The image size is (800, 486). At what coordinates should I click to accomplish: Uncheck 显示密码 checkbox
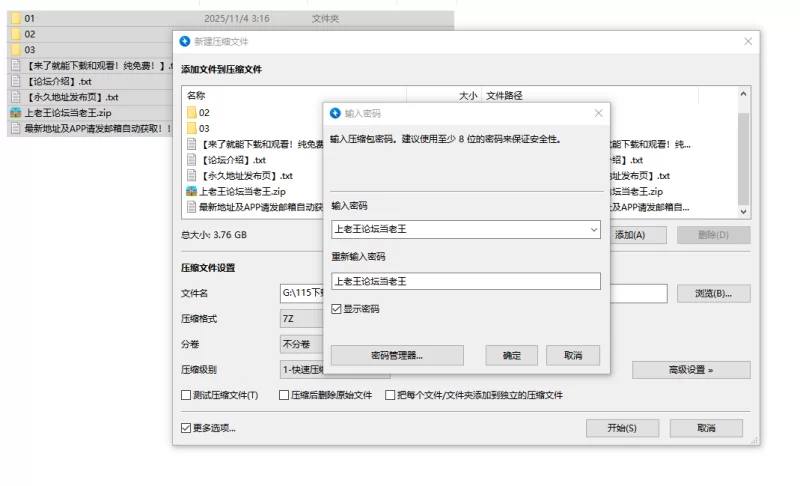point(336,309)
